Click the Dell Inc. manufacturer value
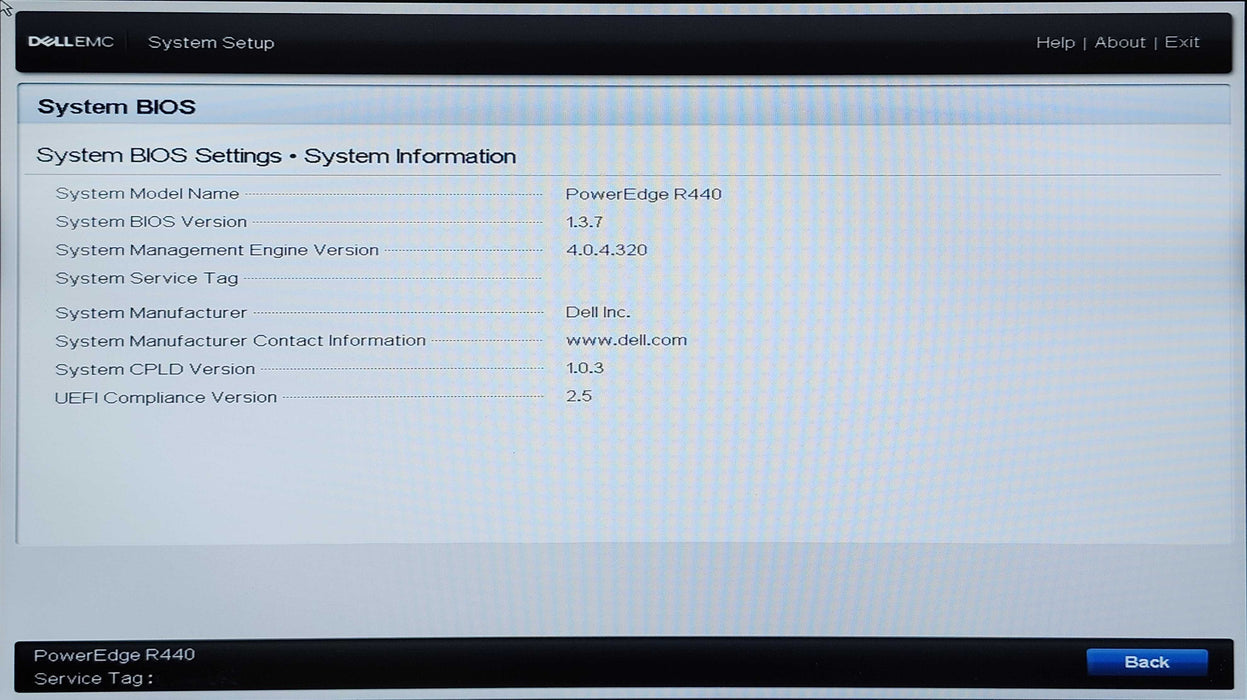The image size is (1247, 700). (x=598, y=312)
